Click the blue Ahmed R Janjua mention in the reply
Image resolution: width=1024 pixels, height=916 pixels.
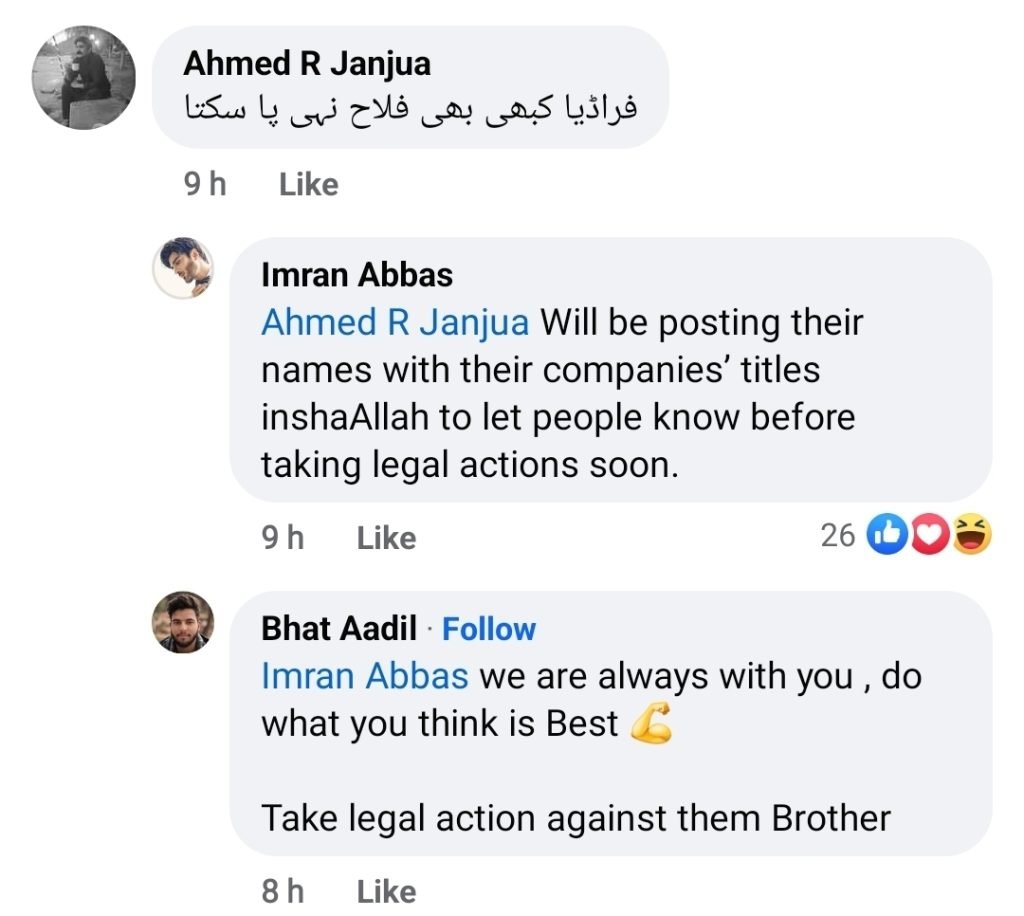point(395,323)
